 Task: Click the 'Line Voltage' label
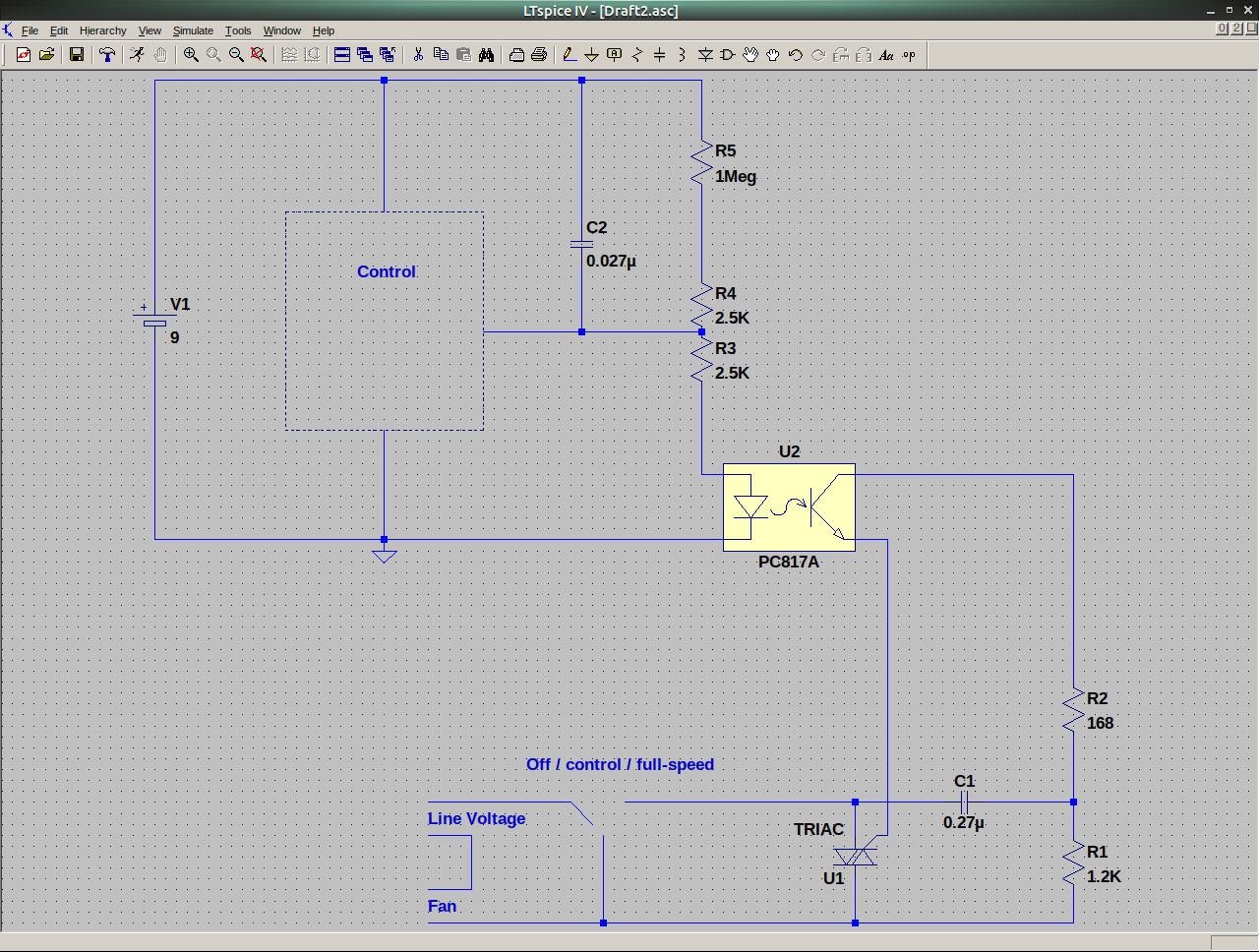click(x=476, y=818)
